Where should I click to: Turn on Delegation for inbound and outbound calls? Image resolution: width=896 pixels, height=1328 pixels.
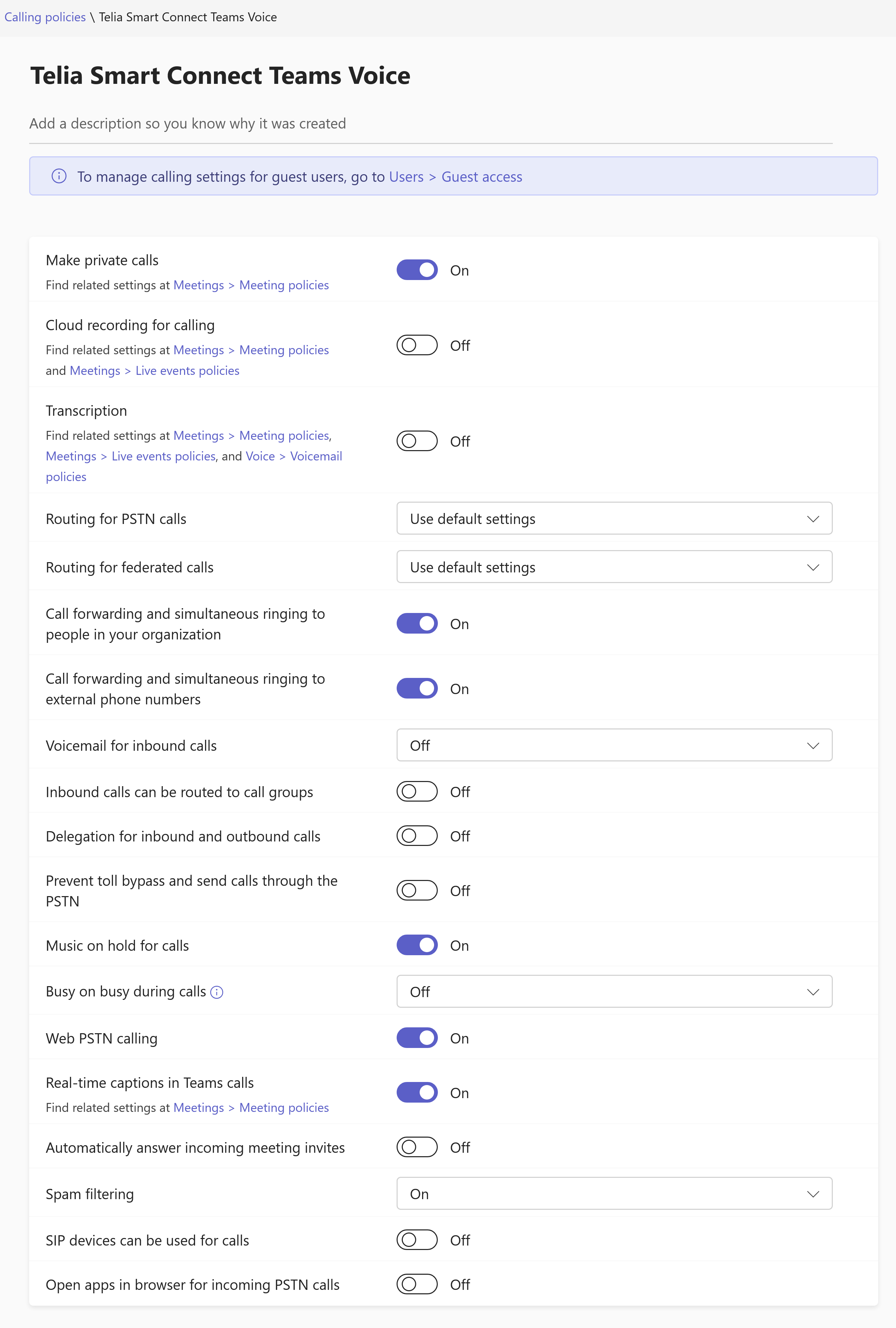click(x=417, y=836)
